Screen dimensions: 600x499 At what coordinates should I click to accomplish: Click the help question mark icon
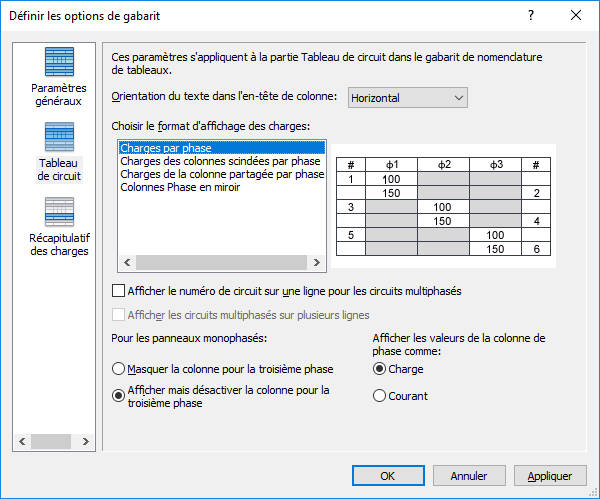(x=530, y=15)
